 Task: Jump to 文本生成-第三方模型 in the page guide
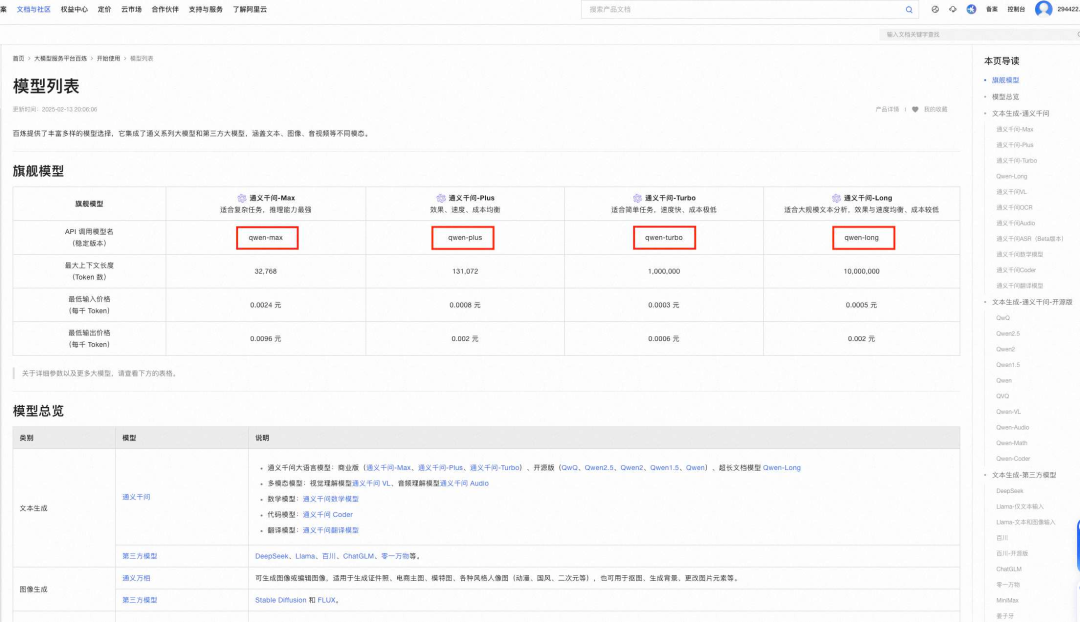tap(1024, 475)
